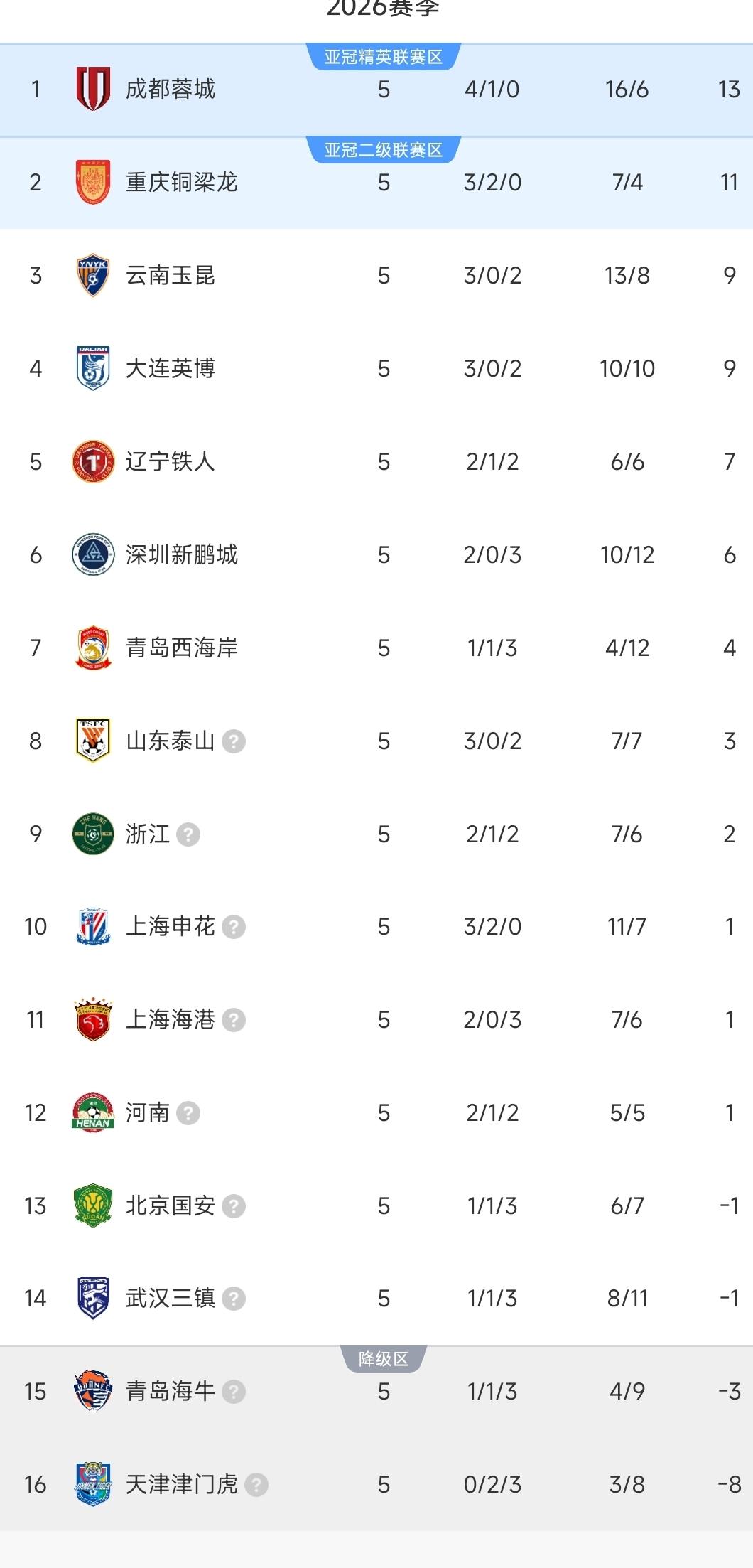Open the 上海海港 red crest
This screenshot has height=1568, width=753.
(93, 1019)
